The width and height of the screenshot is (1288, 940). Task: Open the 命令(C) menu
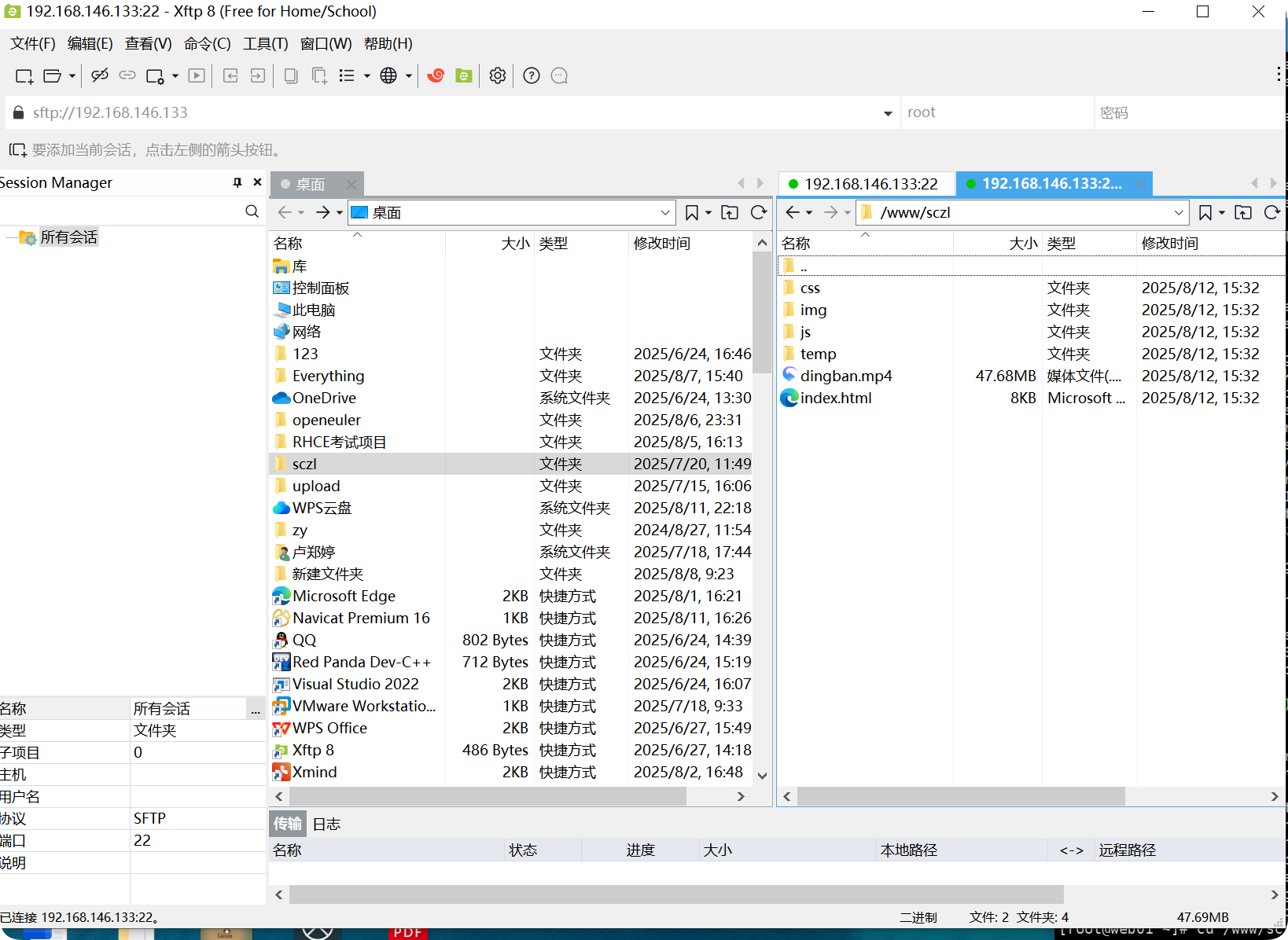[207, 44]
